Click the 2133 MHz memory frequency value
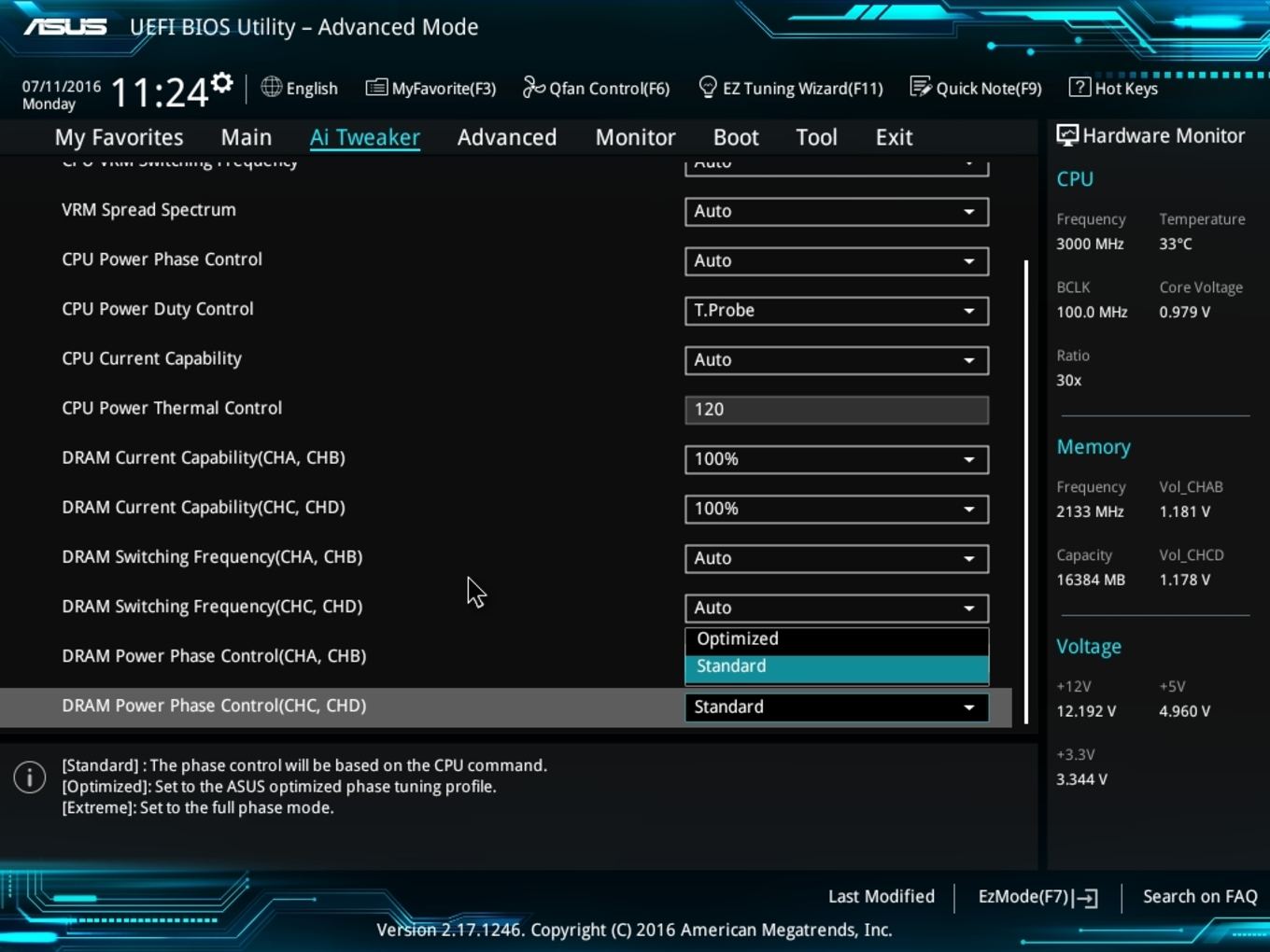Image resolution: width=1270 pixels, height=952 pixels. click(1090, 511)
